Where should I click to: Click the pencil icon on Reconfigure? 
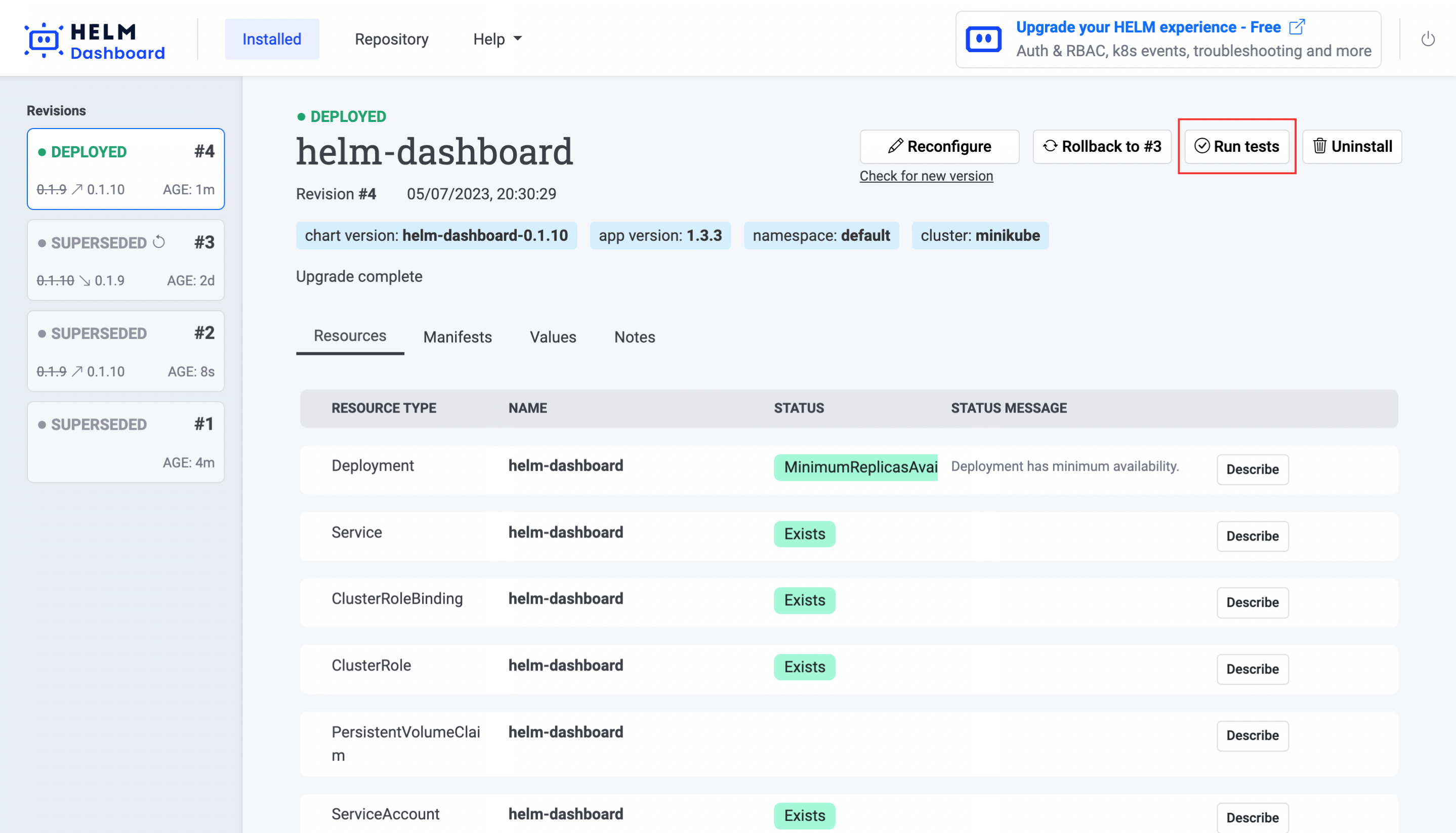click(x=895, y=146)
